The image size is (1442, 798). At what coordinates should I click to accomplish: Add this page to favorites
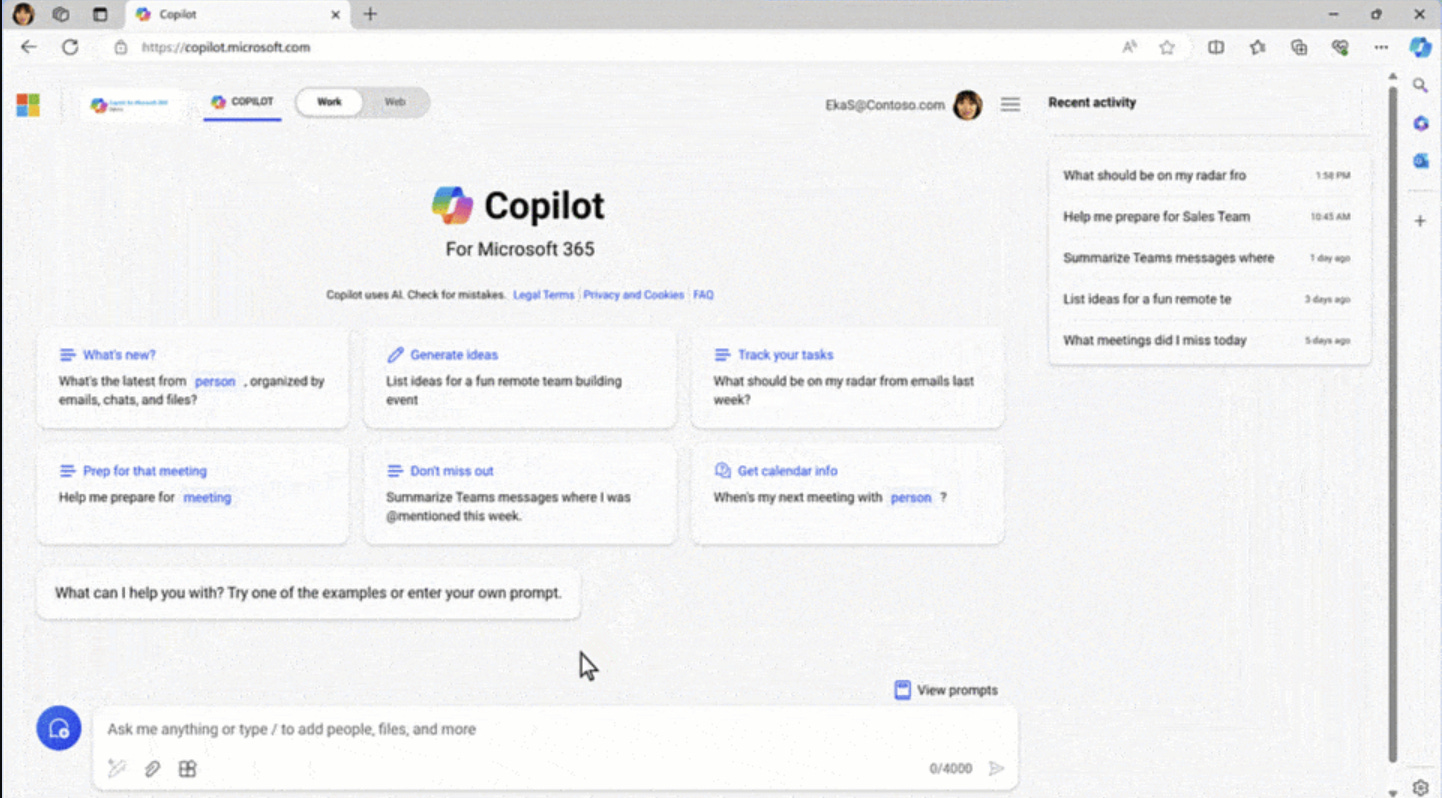point(1167,47)
